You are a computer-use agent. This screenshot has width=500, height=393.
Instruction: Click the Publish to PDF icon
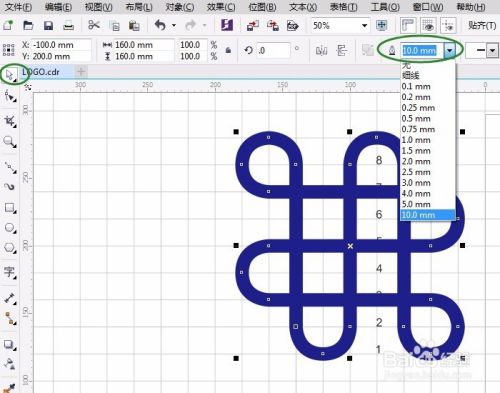pyautogui.click(x=292, y=25)
